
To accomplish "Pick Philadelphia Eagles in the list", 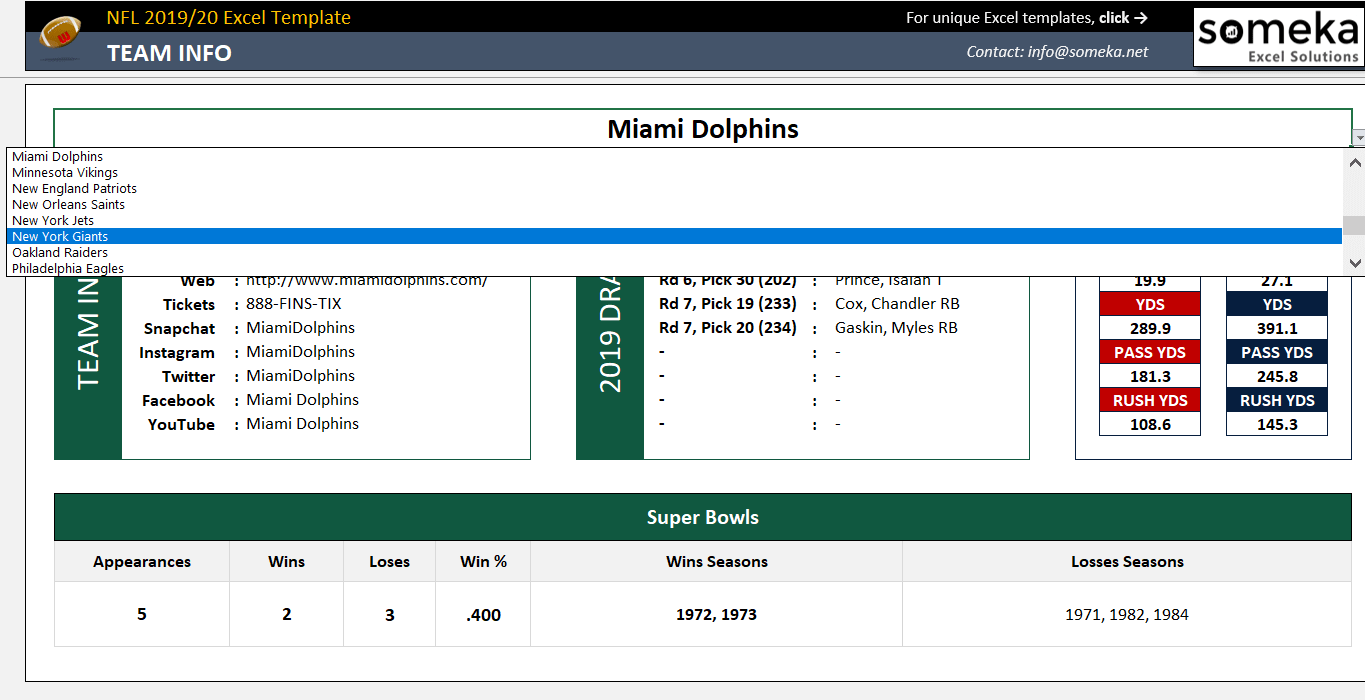I will [674, 268].
